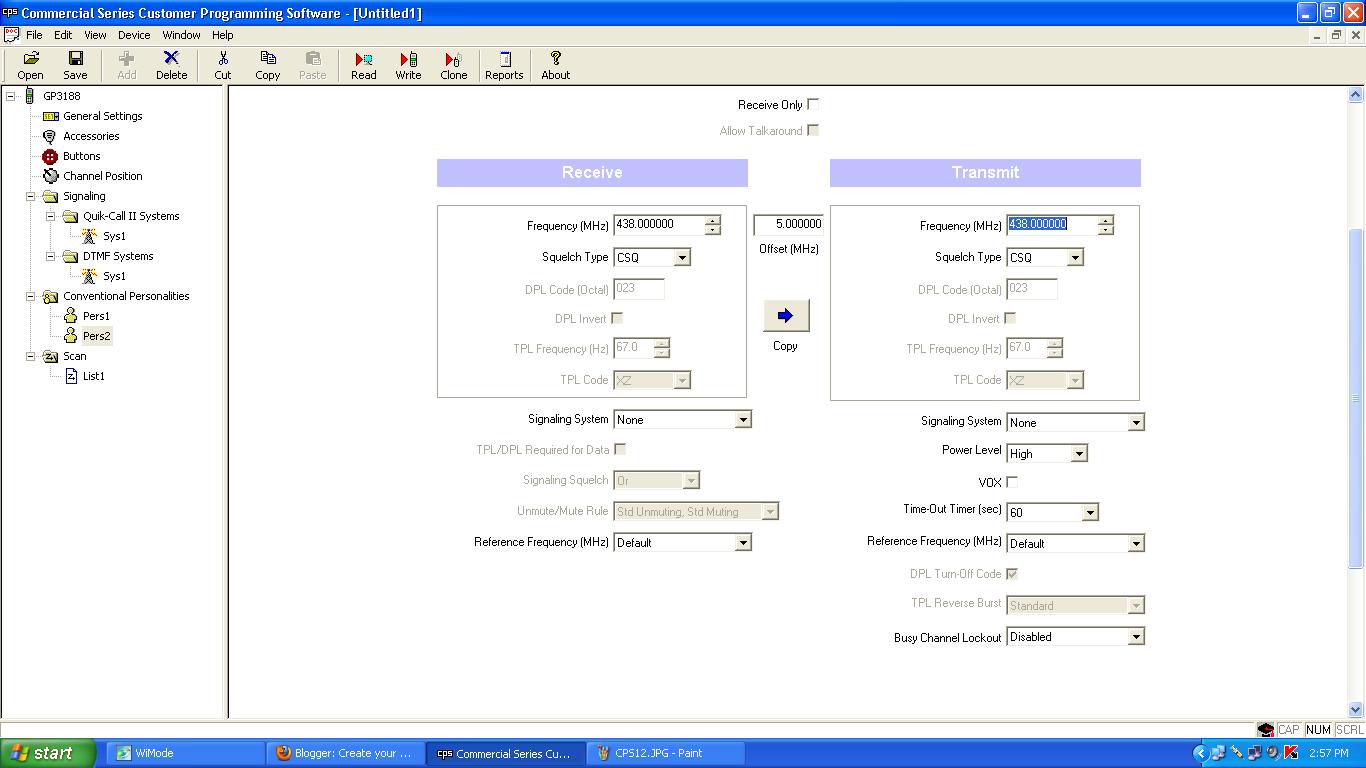Open the File menu
1366x768 pixels.
pos(34,35)
